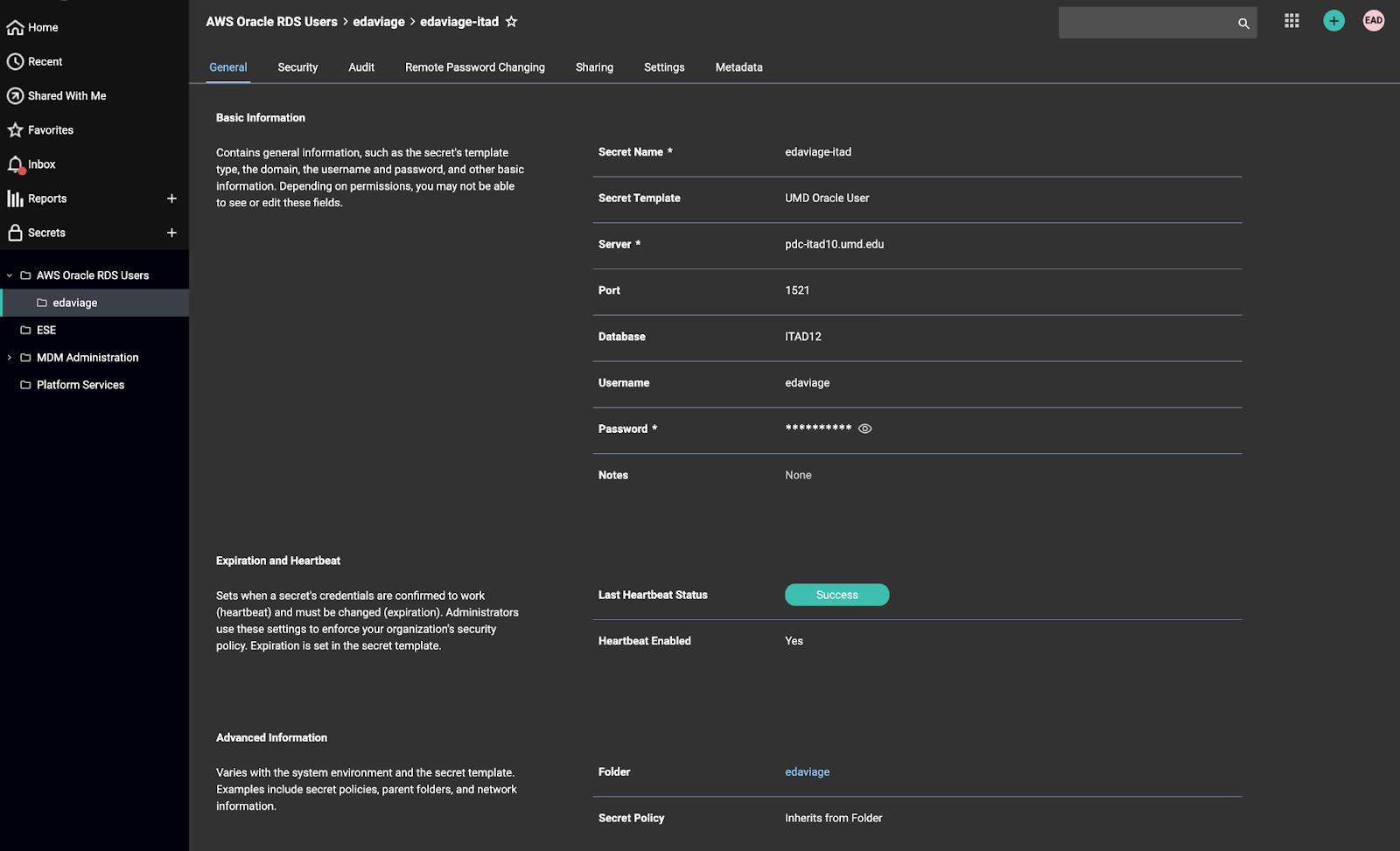Screen dimensions: 1400x851
Task: Follow the edaviage folder link
Action: pos(807,772)
